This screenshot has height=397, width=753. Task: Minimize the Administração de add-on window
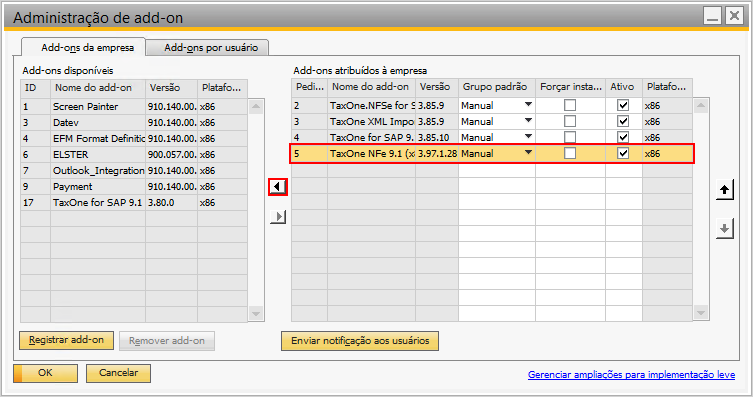712,16
